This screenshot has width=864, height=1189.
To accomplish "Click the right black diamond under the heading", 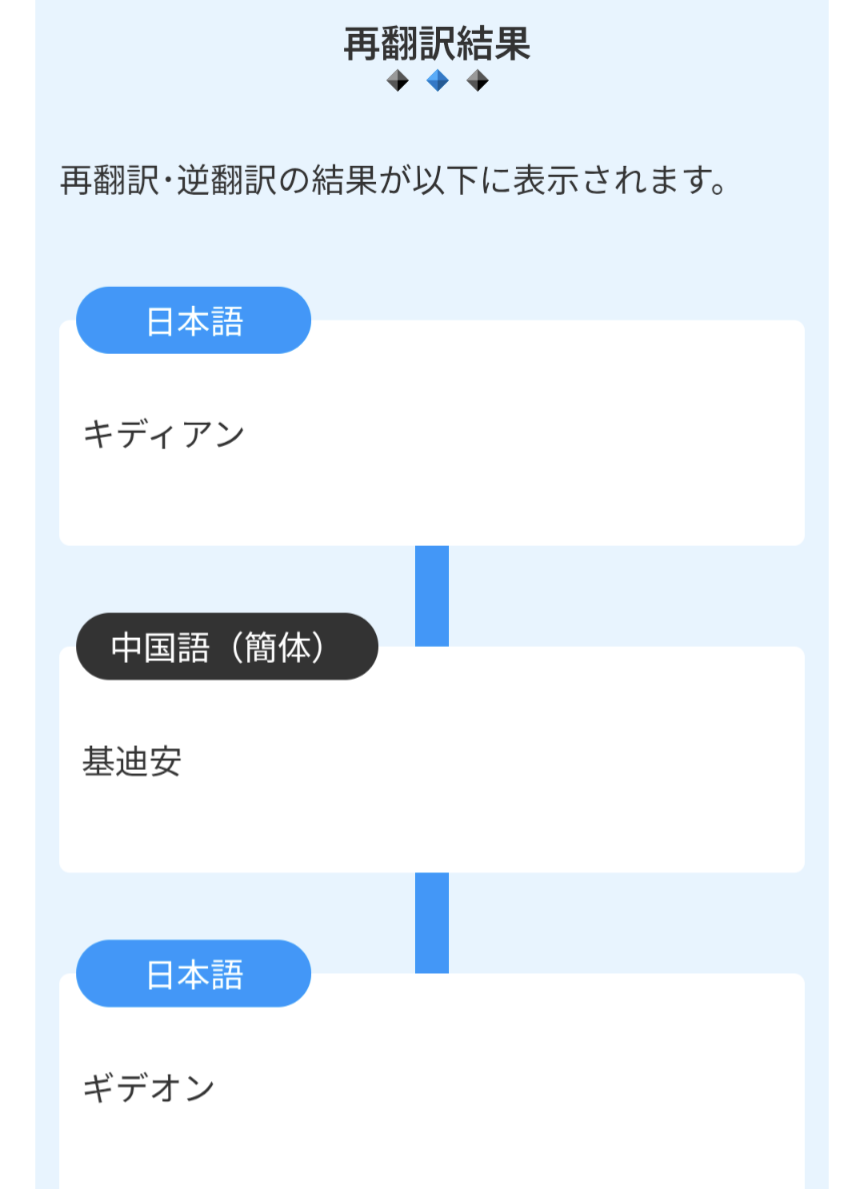I will click(x=477, y=81).
